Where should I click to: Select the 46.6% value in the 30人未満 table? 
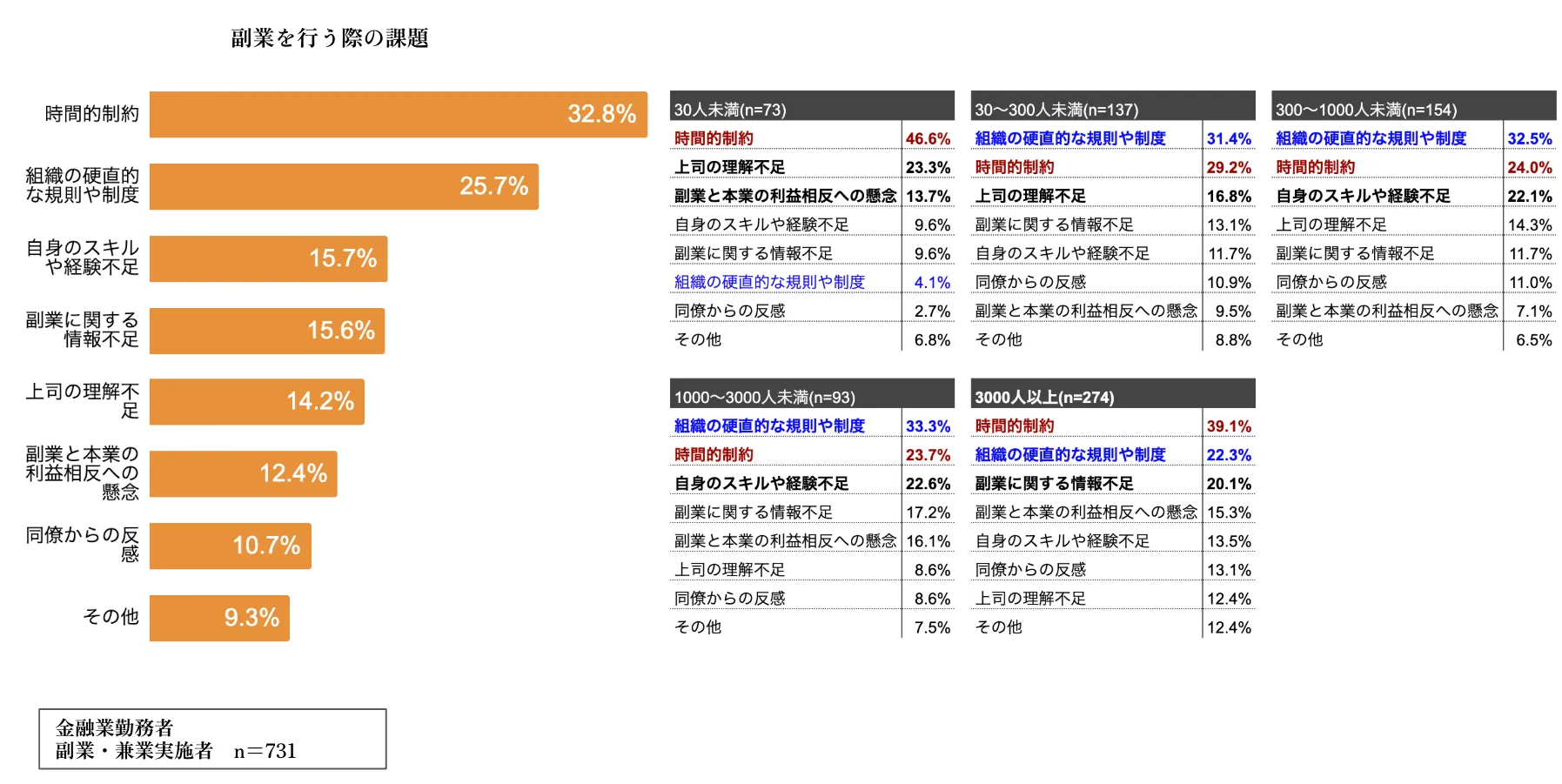(x=928, y=138)
